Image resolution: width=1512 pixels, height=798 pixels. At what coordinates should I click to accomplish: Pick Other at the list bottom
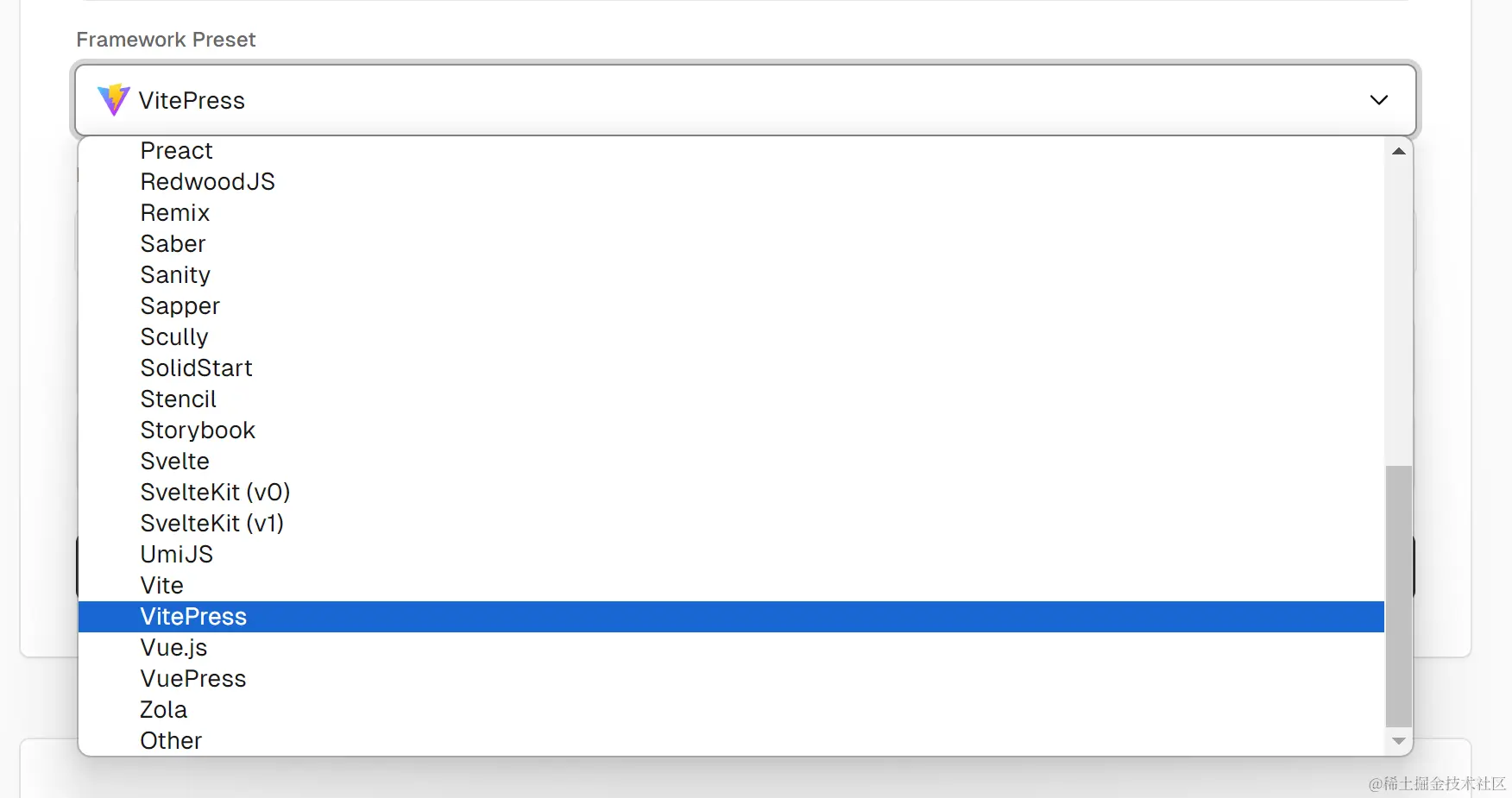click(x=731, y=741)
